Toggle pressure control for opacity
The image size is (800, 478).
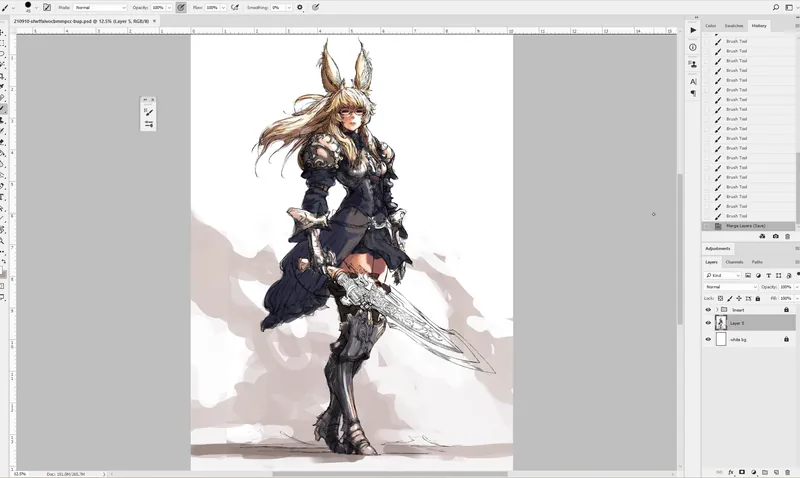181,7
